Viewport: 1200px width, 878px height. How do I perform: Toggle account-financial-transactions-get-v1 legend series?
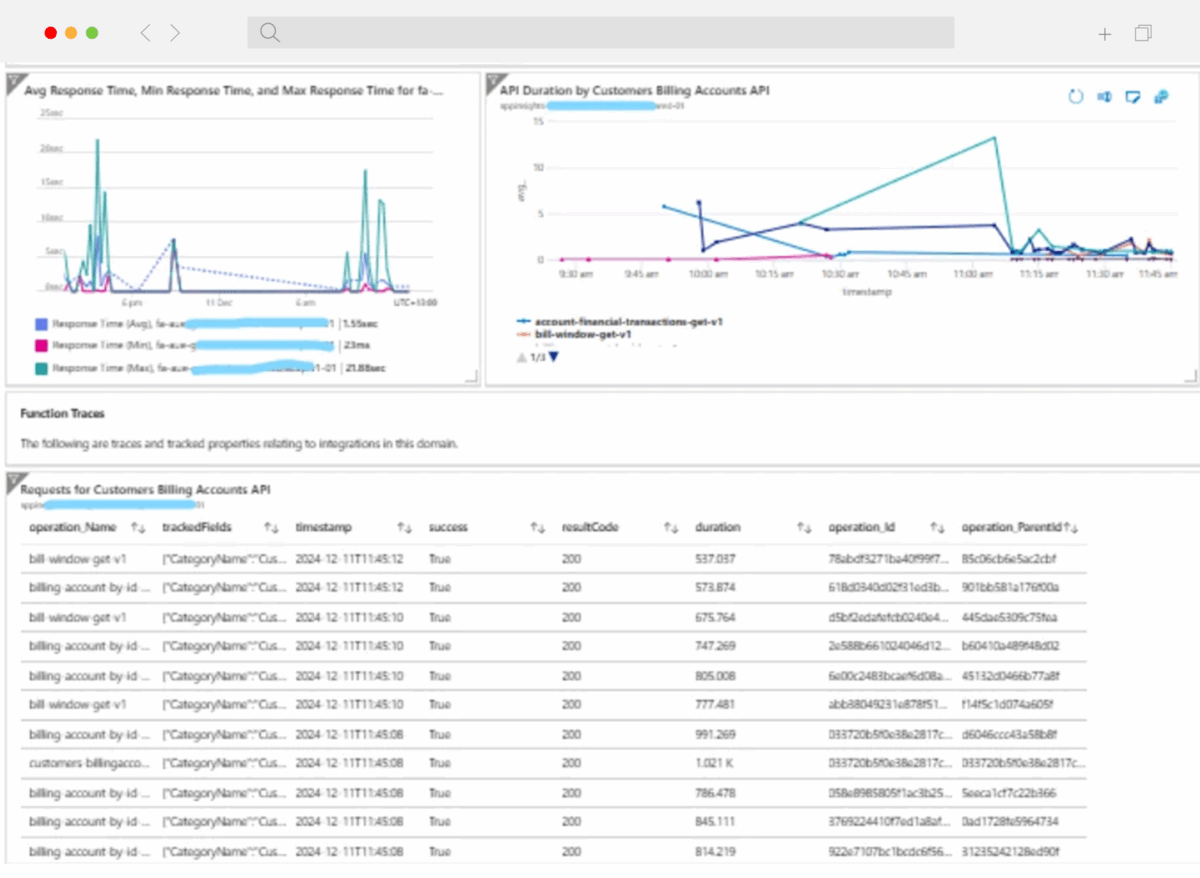[x=628, y=321]
